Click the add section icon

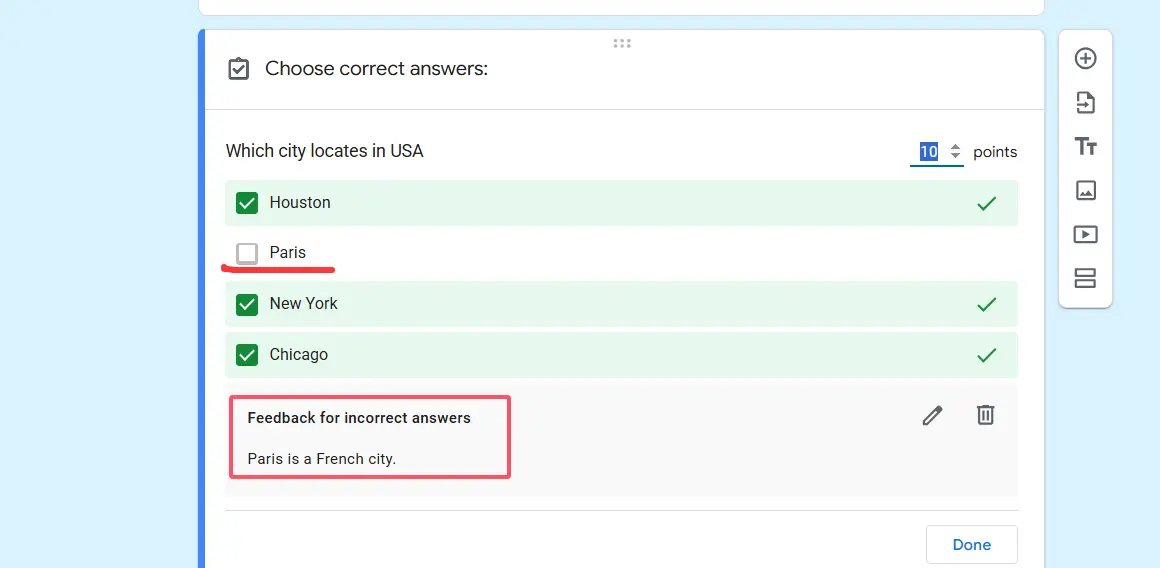1085,278
